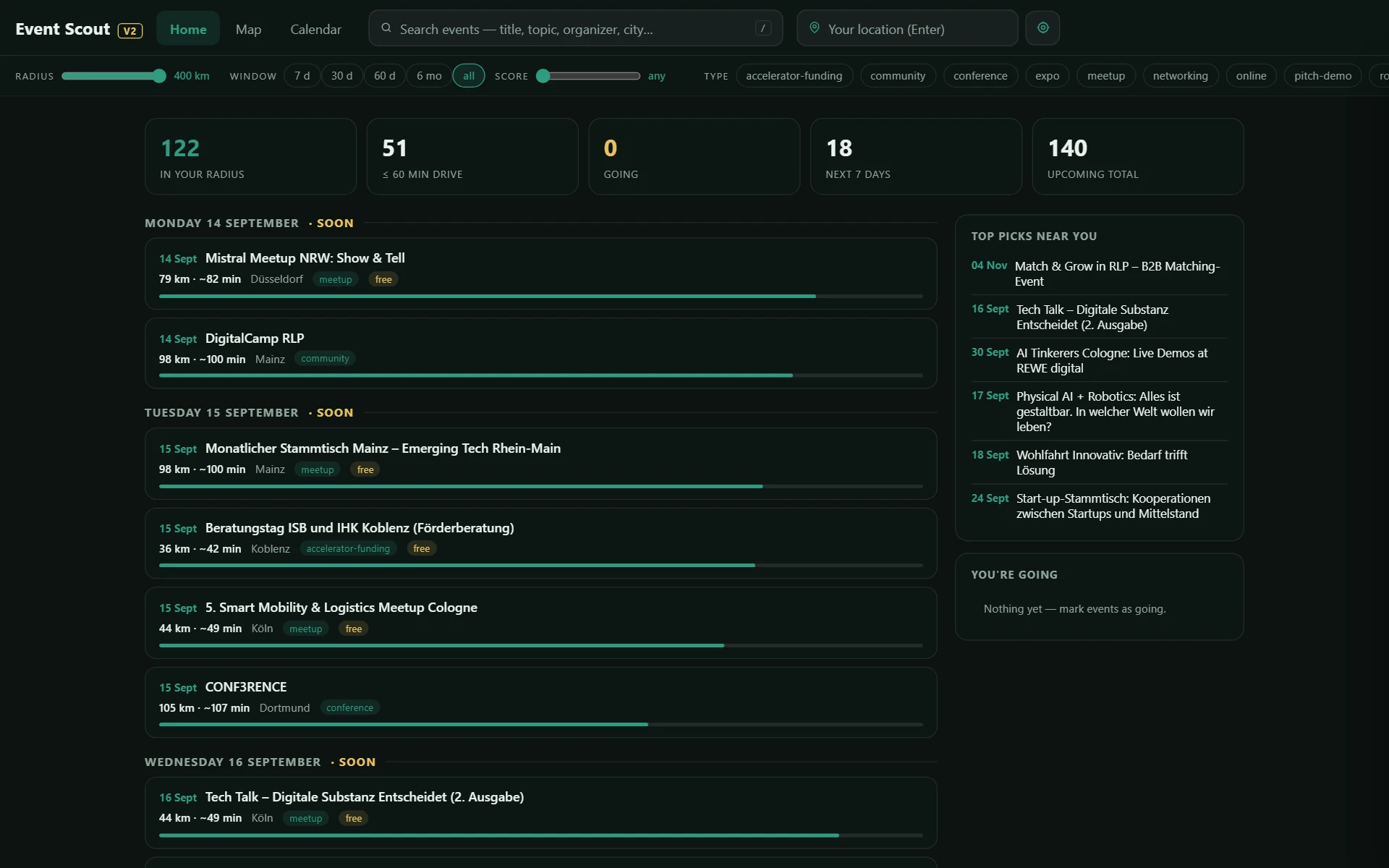Click the Event Scout logo title
Viewport: 1389px width, 868px height.
tap(63, 29)
